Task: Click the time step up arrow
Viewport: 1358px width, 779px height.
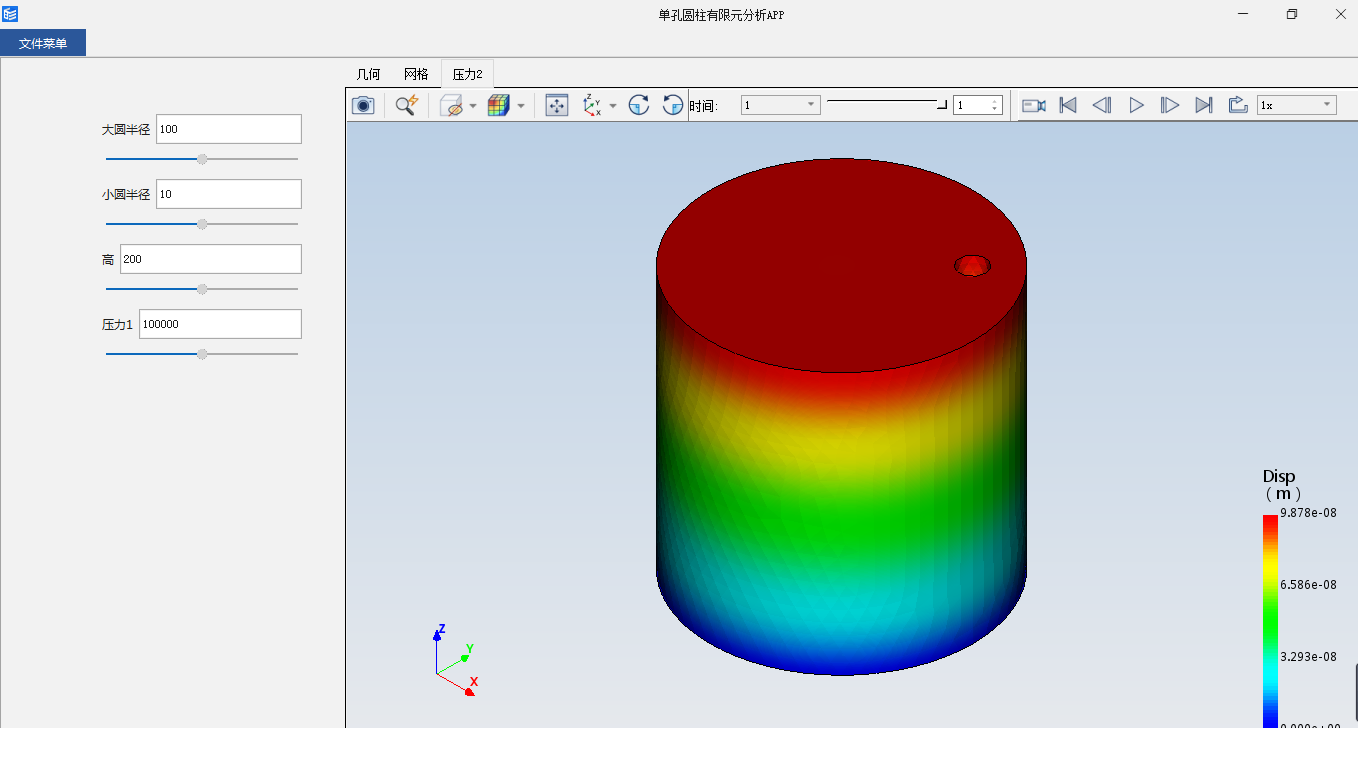Action: 994,101
